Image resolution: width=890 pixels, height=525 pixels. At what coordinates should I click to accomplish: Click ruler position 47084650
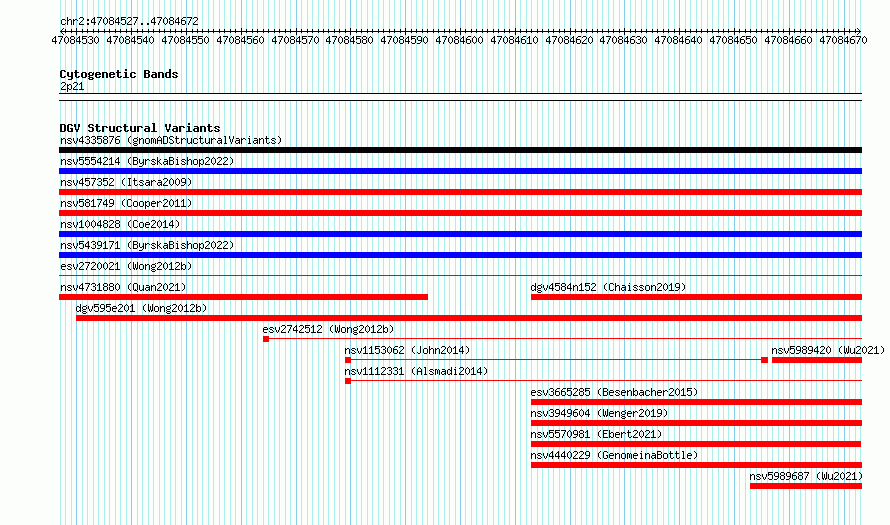click(x=733, y=40)
